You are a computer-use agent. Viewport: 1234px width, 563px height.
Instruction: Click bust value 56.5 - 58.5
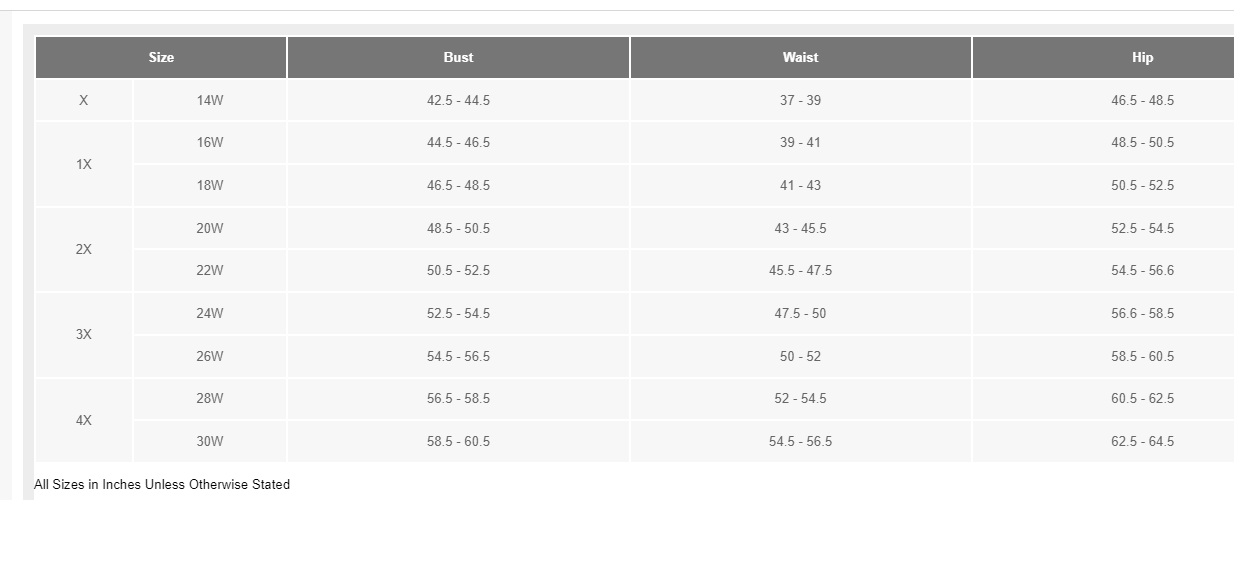coord(458,398)
